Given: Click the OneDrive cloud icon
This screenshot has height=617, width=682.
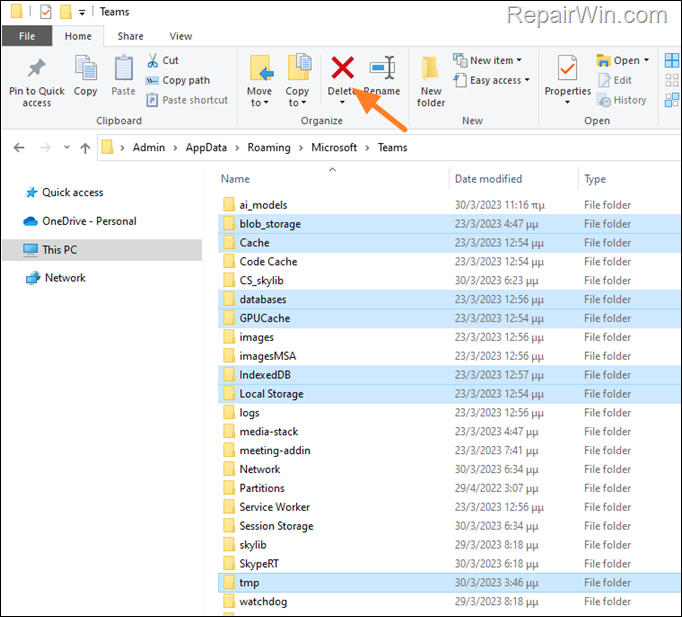Looking at the screenshot, I should 30,221.
